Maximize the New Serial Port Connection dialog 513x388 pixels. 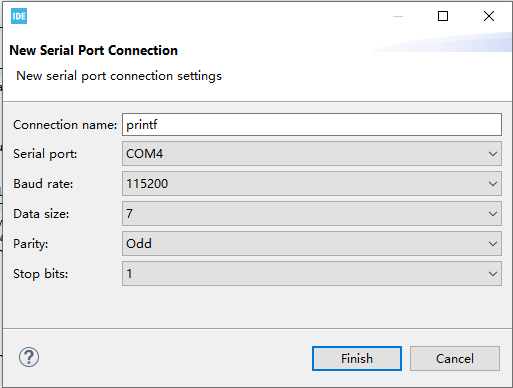pos(443,16)
